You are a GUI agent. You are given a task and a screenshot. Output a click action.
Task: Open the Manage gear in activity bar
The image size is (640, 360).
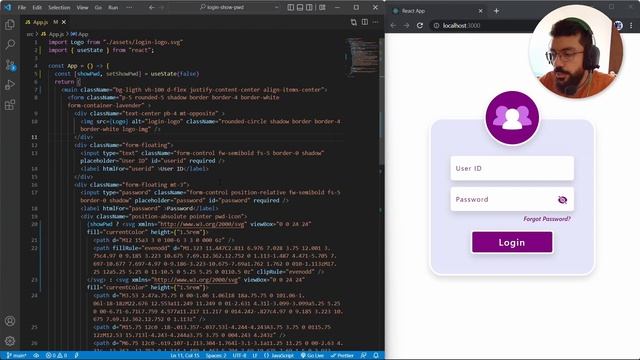click(10, 340)
